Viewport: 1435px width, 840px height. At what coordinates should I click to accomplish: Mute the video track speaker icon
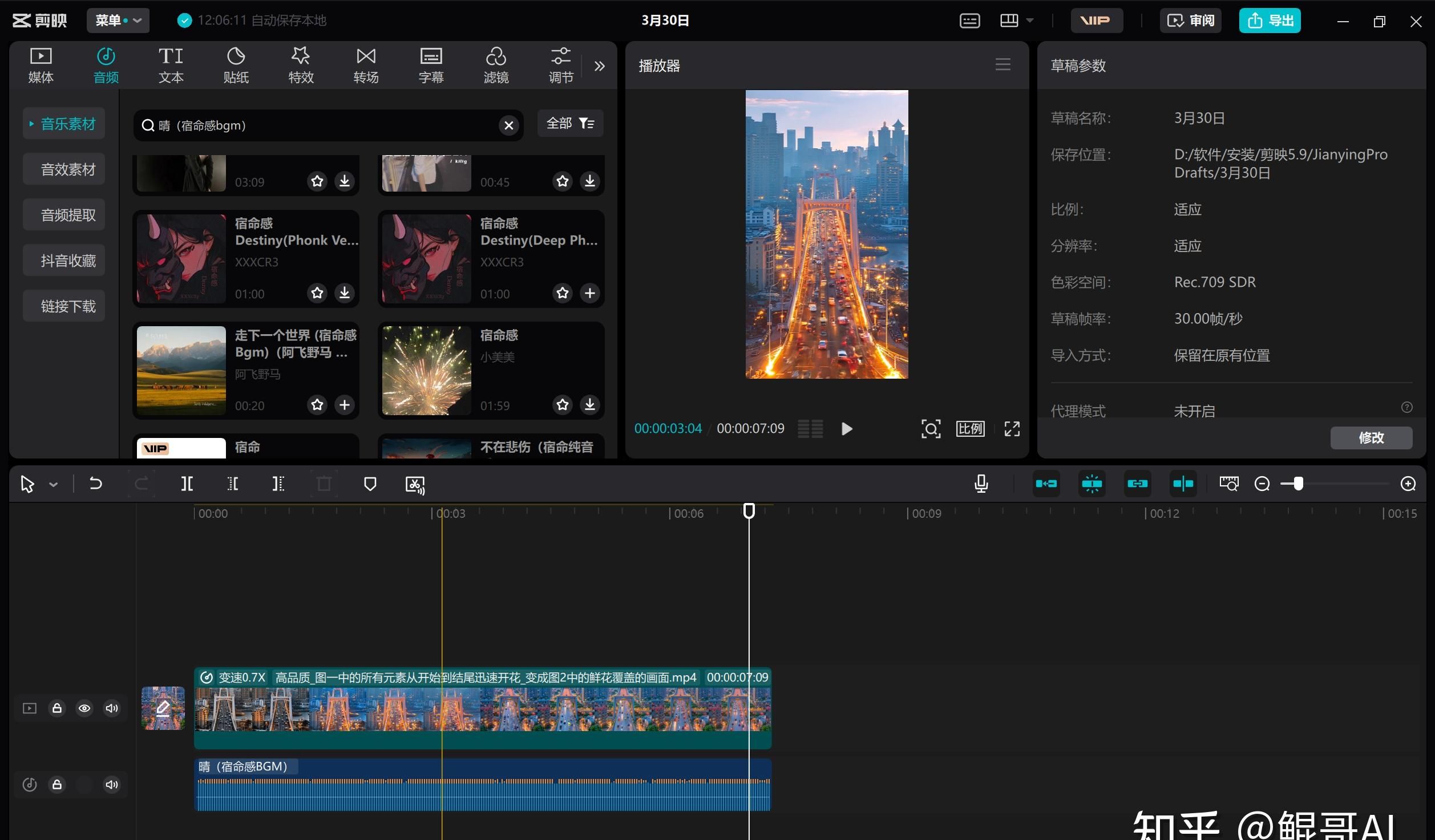click(112, 708)
